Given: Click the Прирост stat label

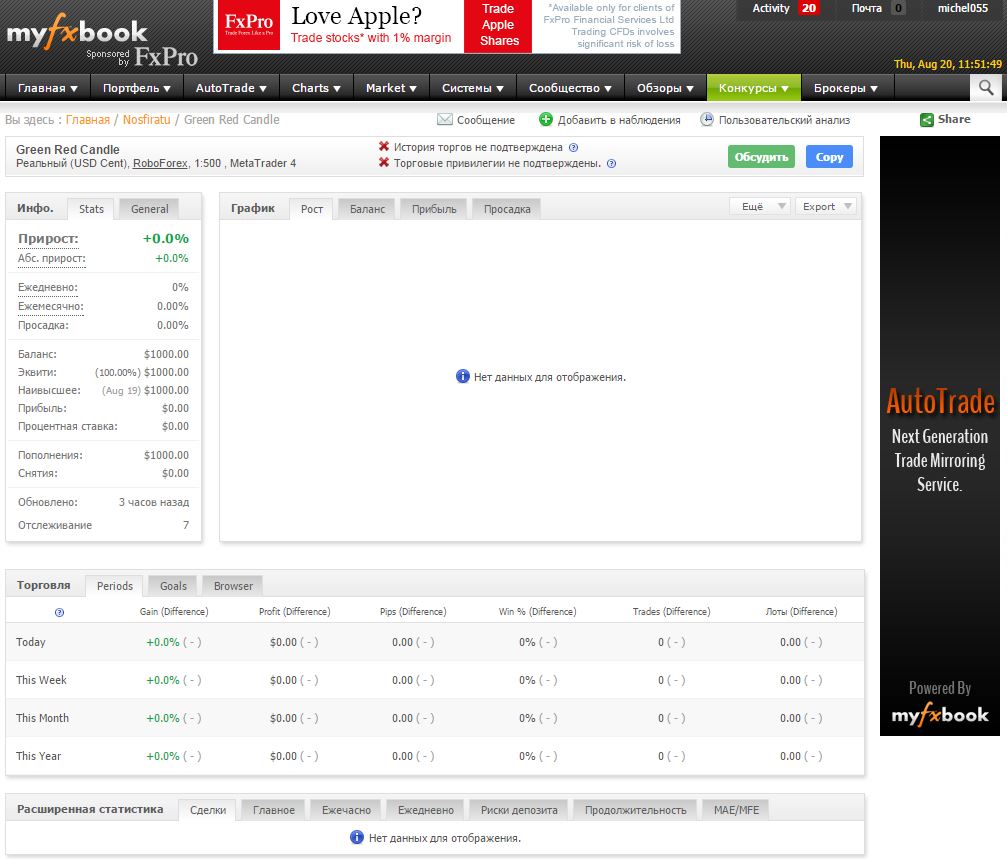Looking at the screenshot, I should [x=48, y=239].
